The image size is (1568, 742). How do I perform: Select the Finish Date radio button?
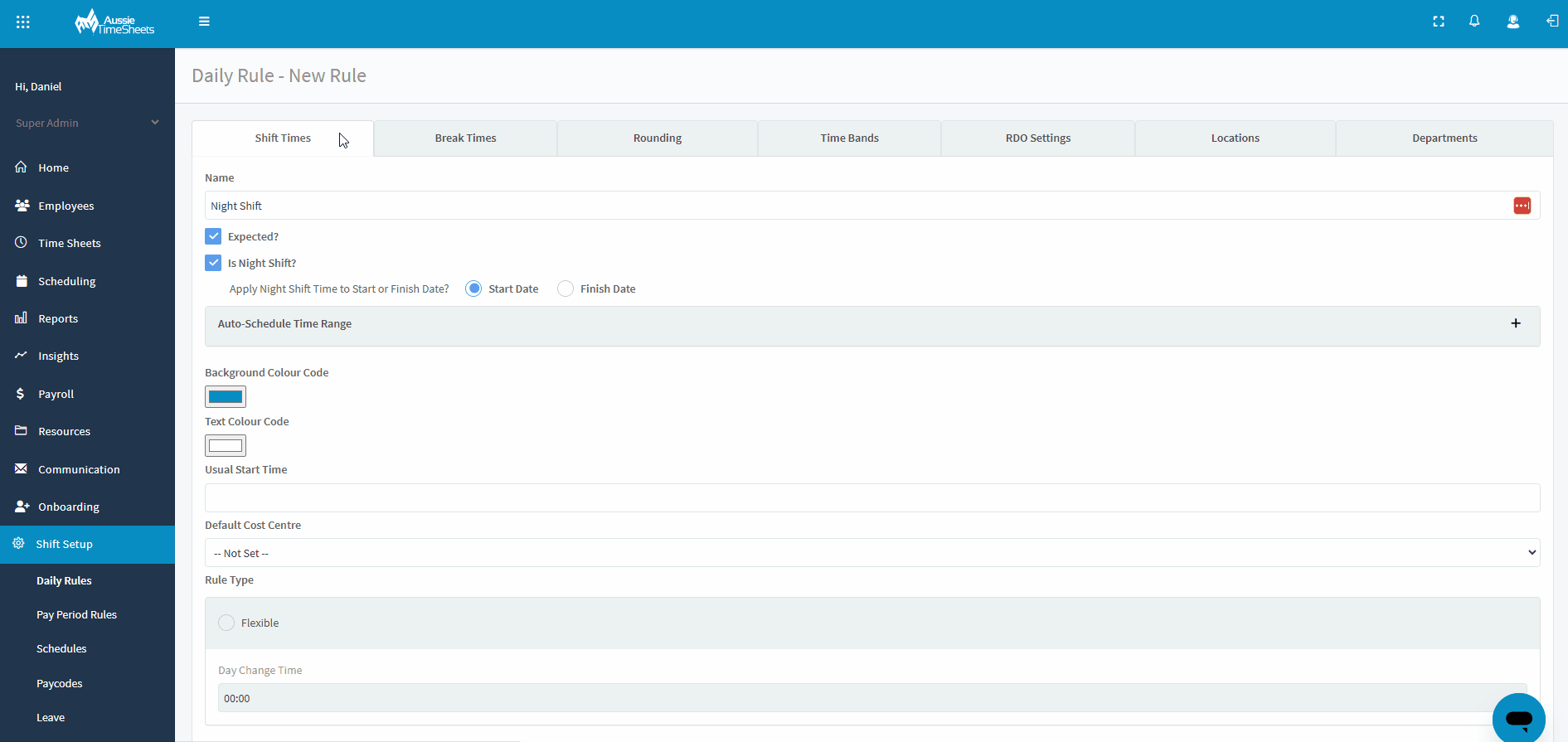(566, 289)
